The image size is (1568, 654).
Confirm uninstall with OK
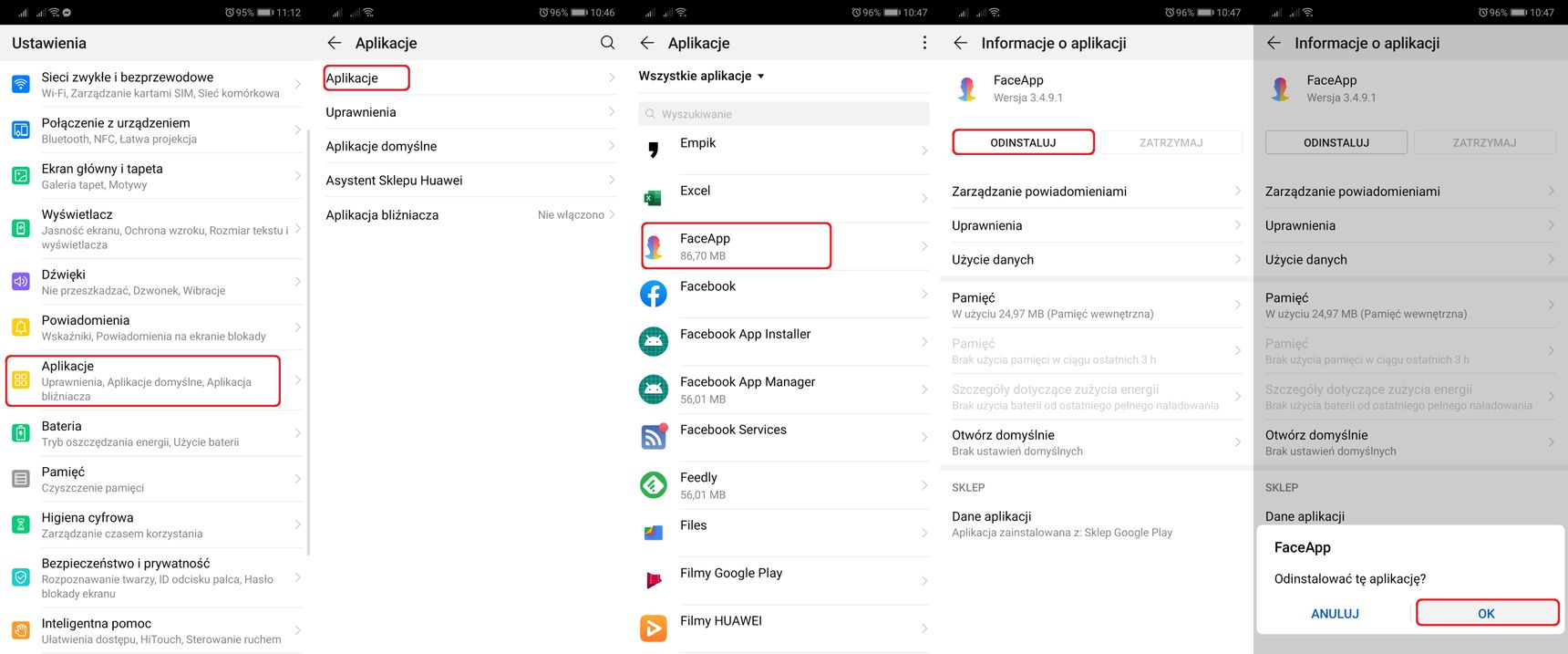[x=1487, y=613]
